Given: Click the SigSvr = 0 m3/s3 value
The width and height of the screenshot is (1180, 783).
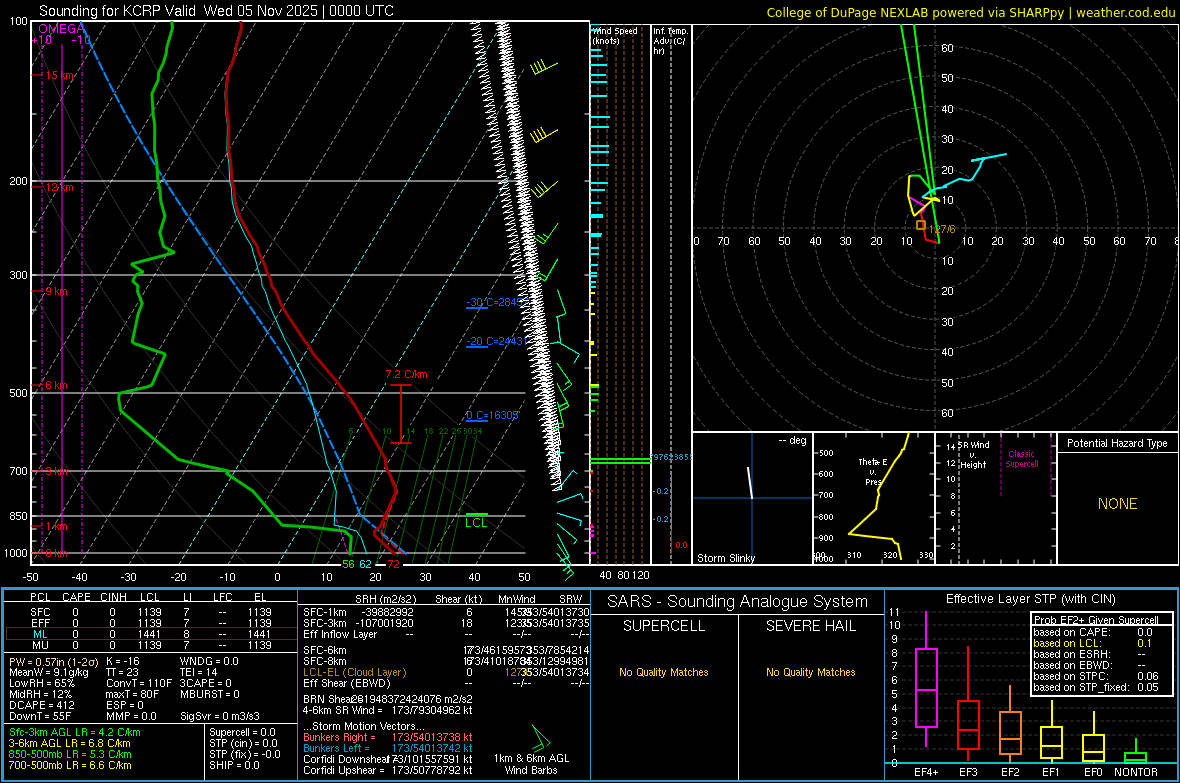Looking at the screenshot, I should click(x=220, y=716).
